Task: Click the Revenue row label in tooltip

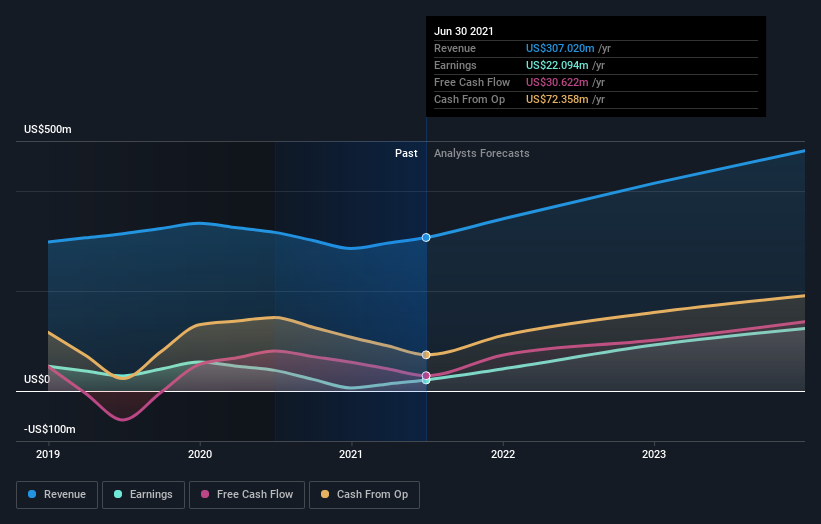Action: click(455, 48)
